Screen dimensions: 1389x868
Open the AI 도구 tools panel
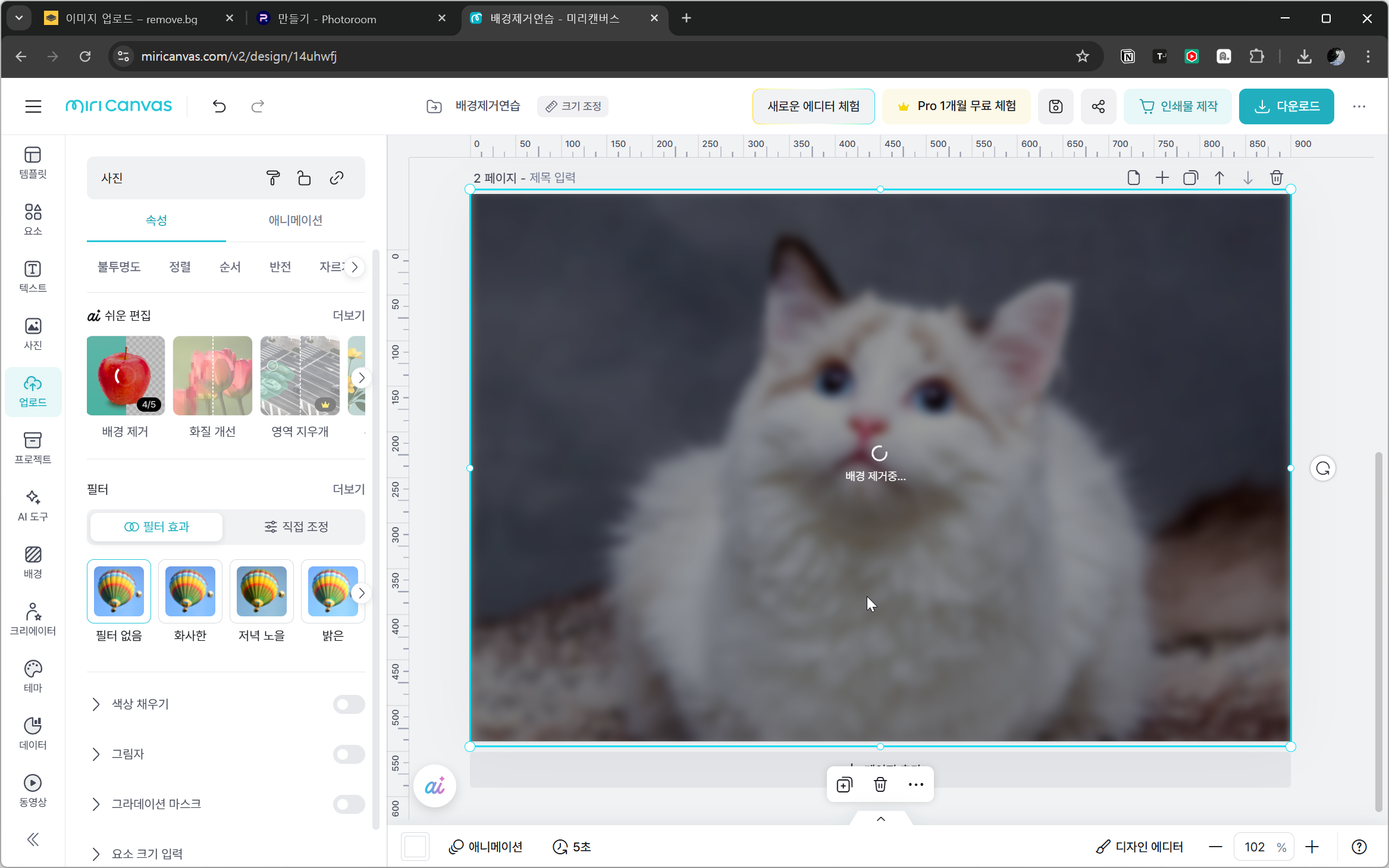33,505
